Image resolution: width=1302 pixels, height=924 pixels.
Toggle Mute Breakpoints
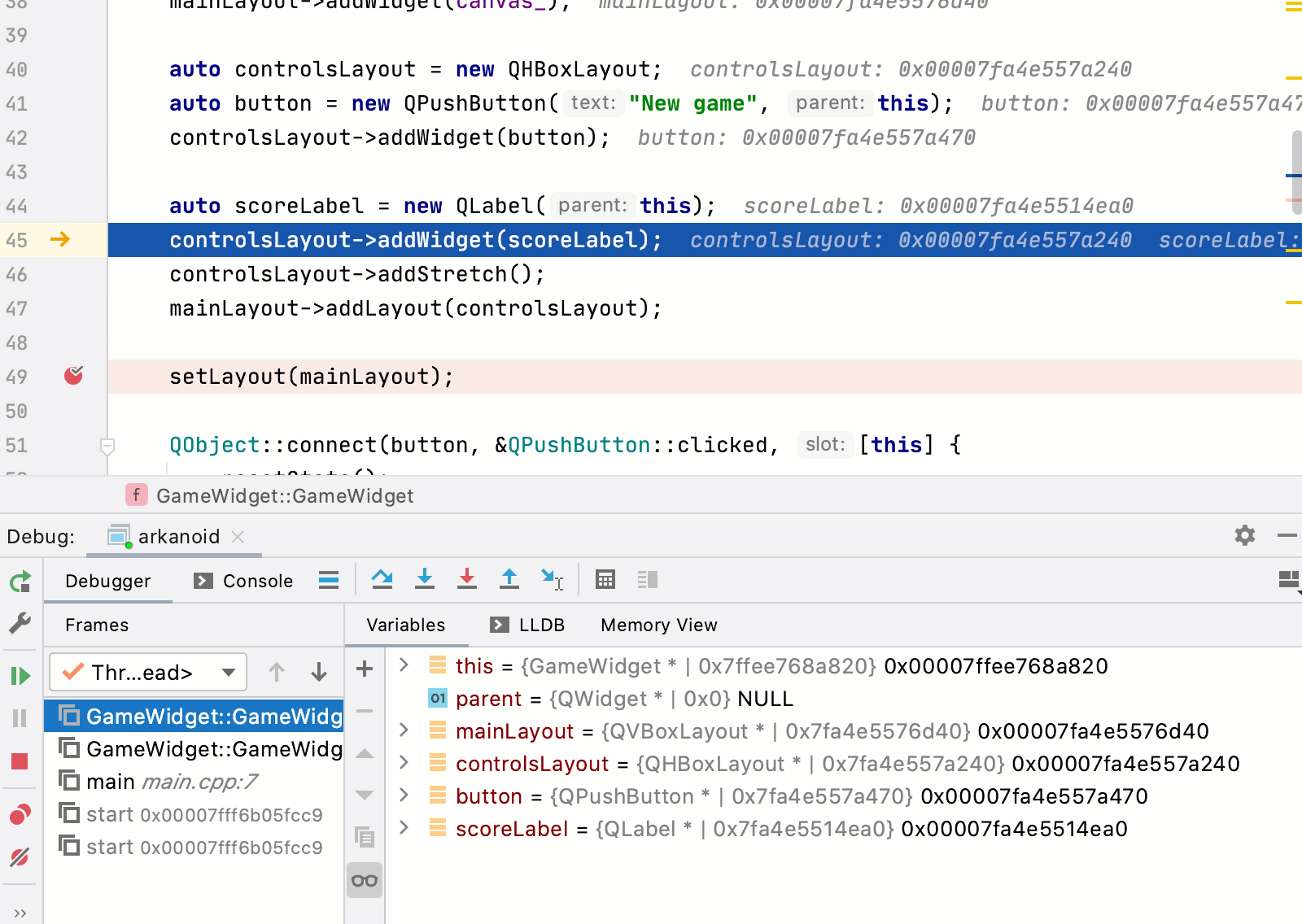tap(20, 857)
